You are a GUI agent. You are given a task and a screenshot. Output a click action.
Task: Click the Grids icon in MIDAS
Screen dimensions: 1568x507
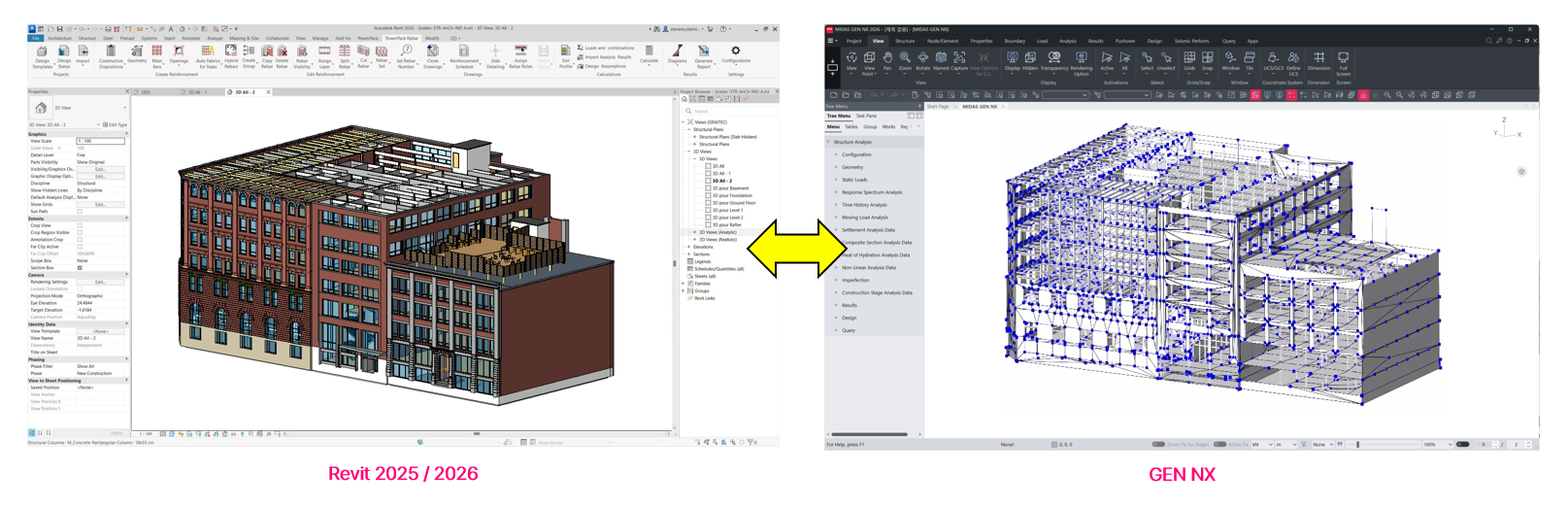(x=1189, y=61)
